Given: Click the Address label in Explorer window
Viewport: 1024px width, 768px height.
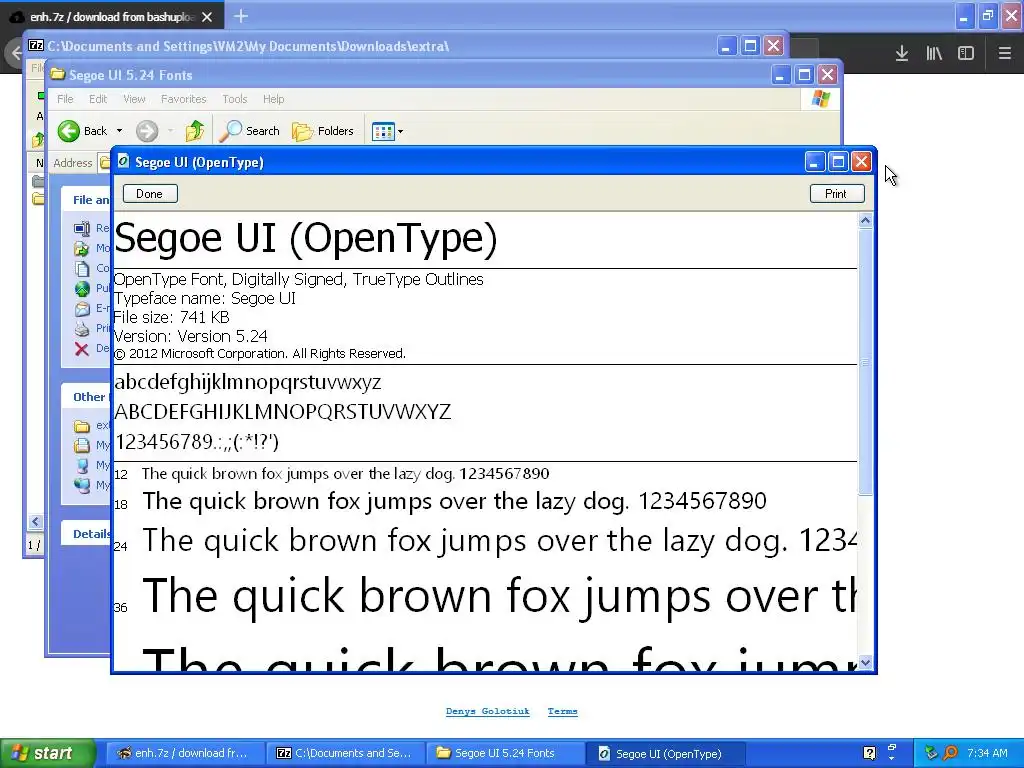Looking at the screenshot, I should [x=72, y=163].
